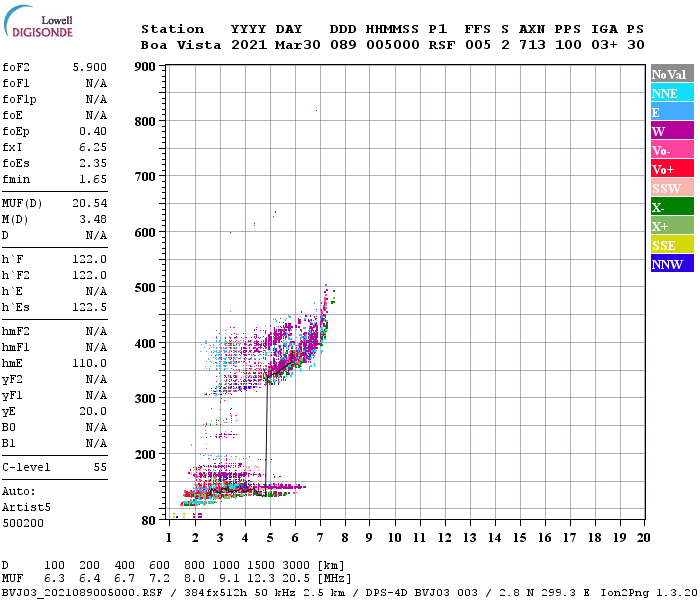This screenshot has height=600, width=700.
Task: Click the yE value 20.0
Action: click(93, 412)
